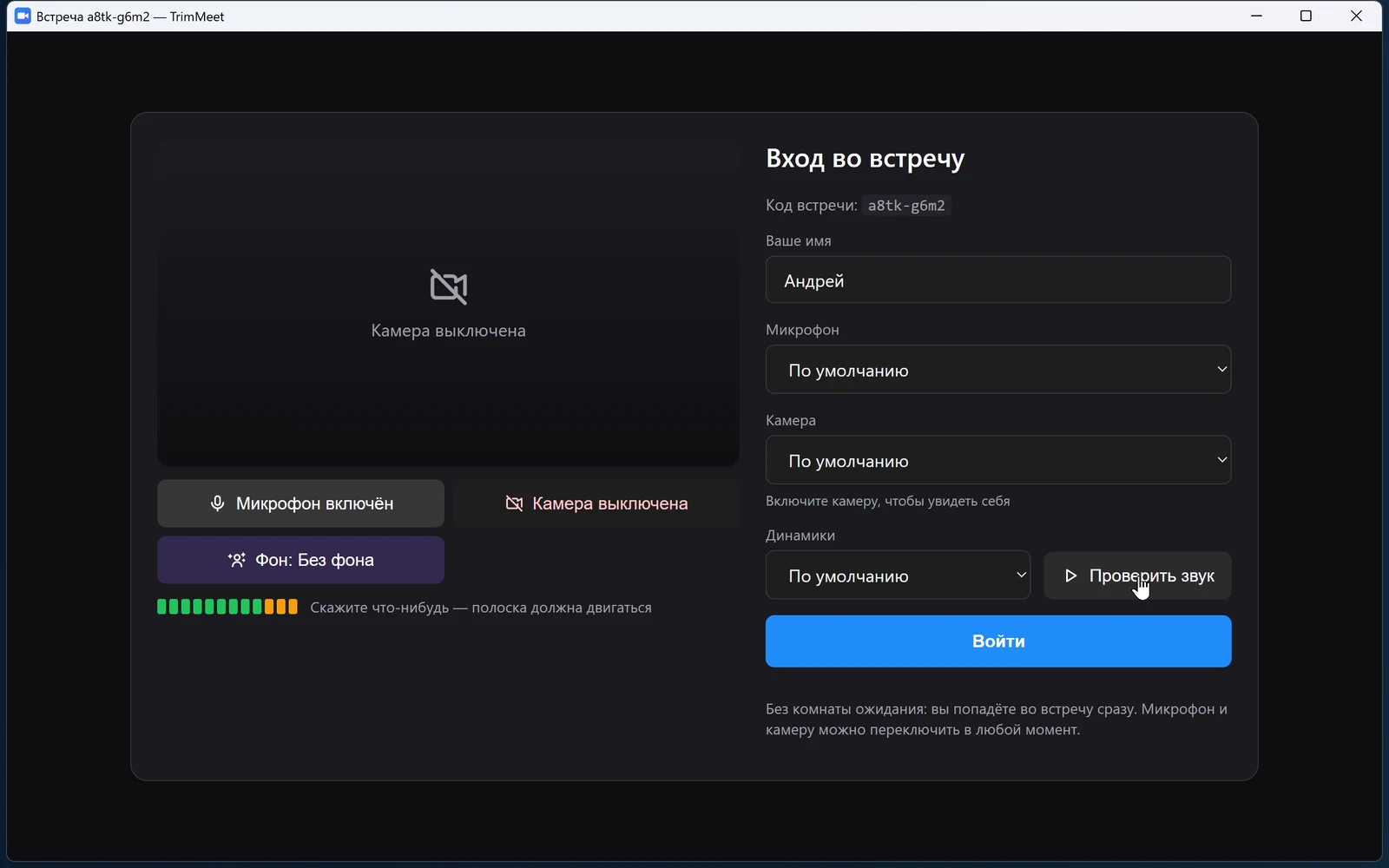Focus the Ваше имя field containing Андрей
The width and height of the screenshot is (1389, 868).
pyautogui.click(x=998, y=279)
